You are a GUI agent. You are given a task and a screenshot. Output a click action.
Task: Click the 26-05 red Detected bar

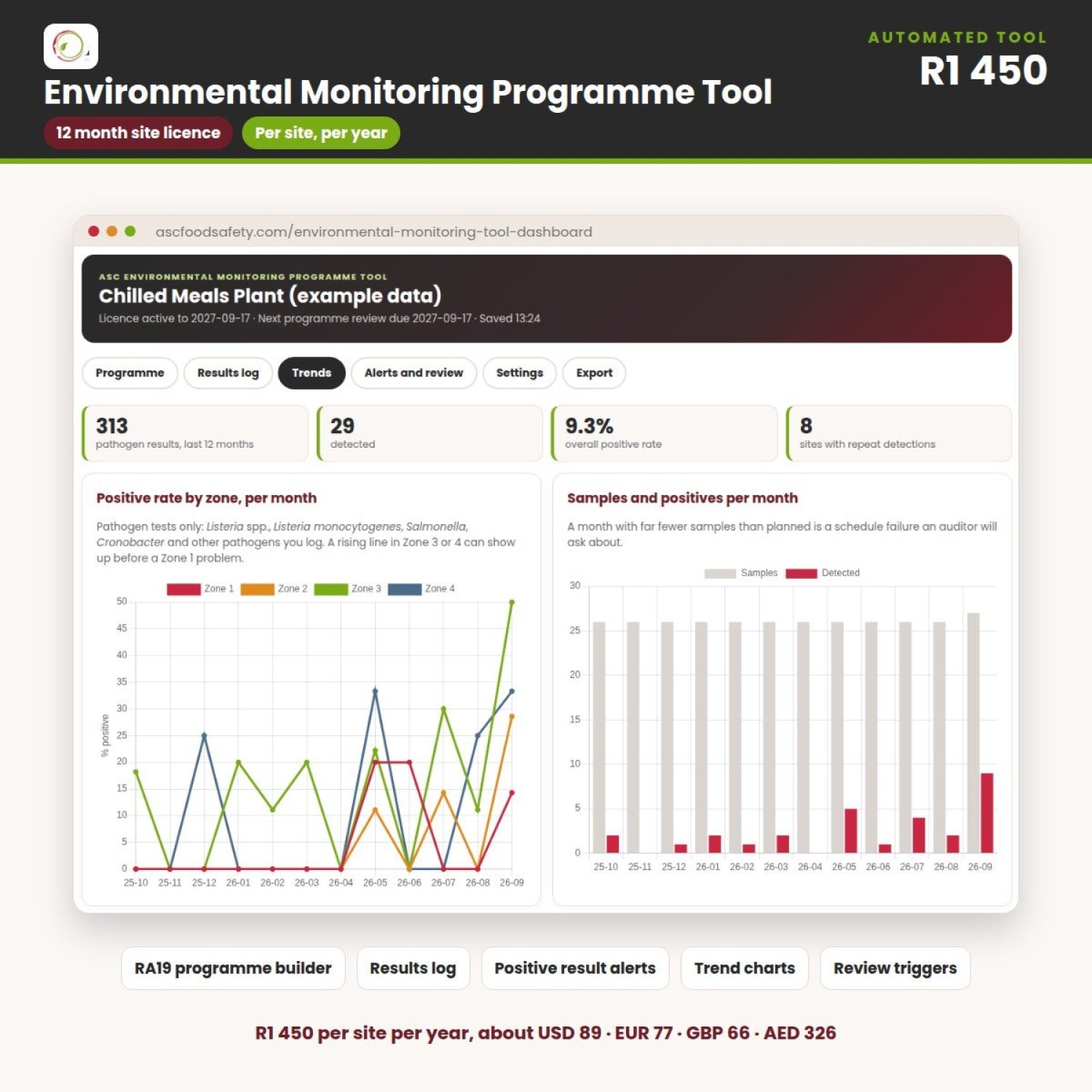click(x=851, y=831)
